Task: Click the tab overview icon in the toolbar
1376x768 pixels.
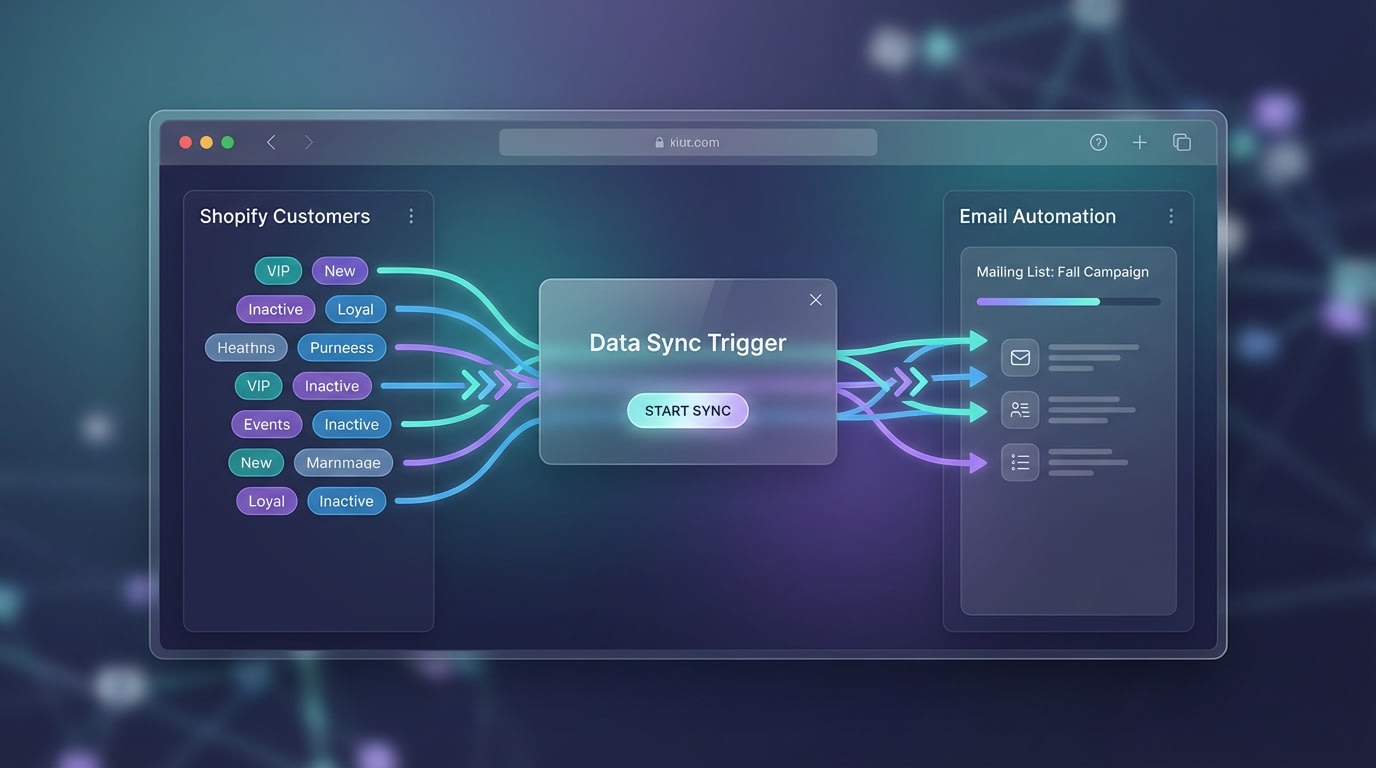Action: pos(1181,141)
